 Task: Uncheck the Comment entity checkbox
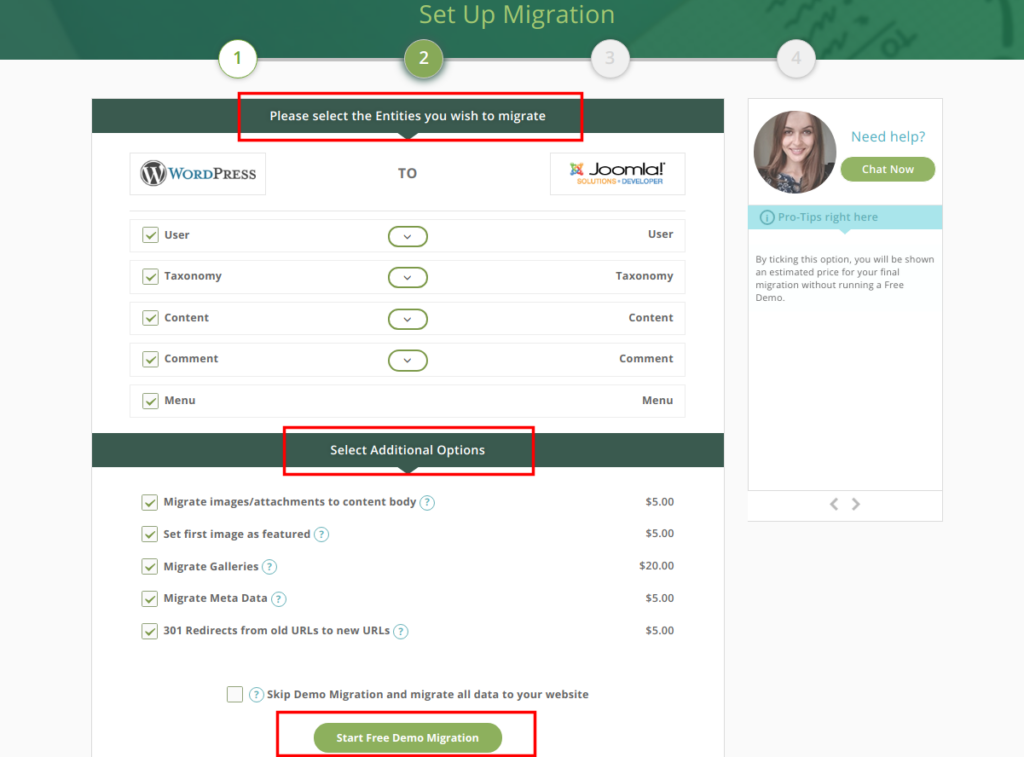(150, 359)
